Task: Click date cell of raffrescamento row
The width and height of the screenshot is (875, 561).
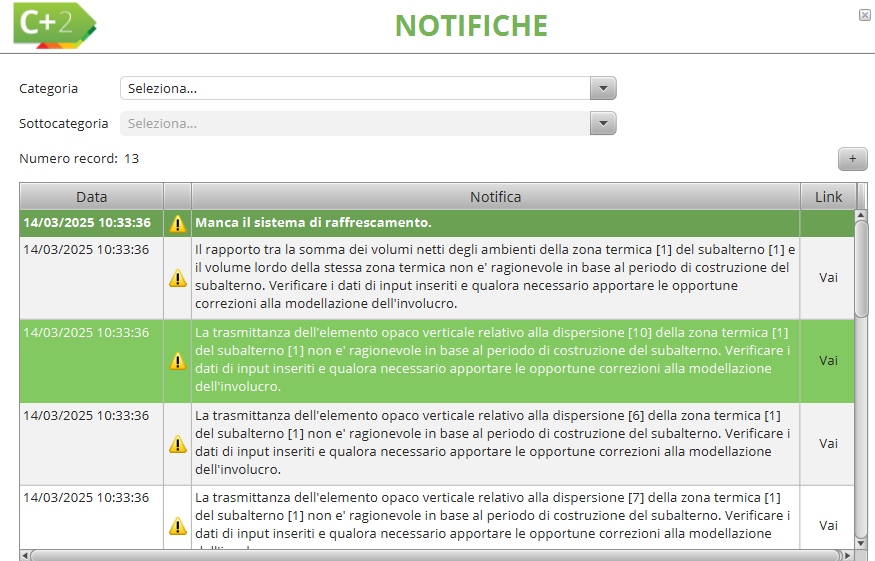Action: pos(92,223)
